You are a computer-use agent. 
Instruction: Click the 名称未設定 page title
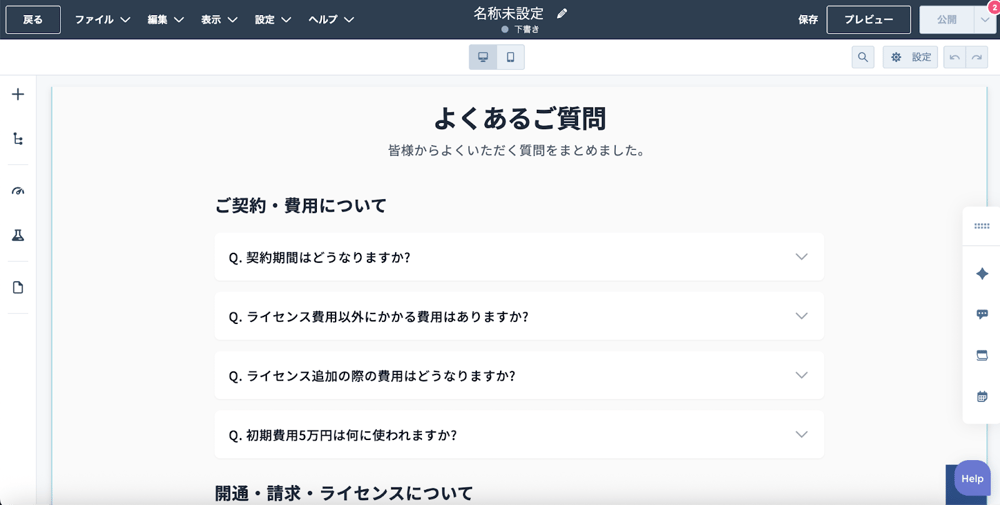click(509, 13)
